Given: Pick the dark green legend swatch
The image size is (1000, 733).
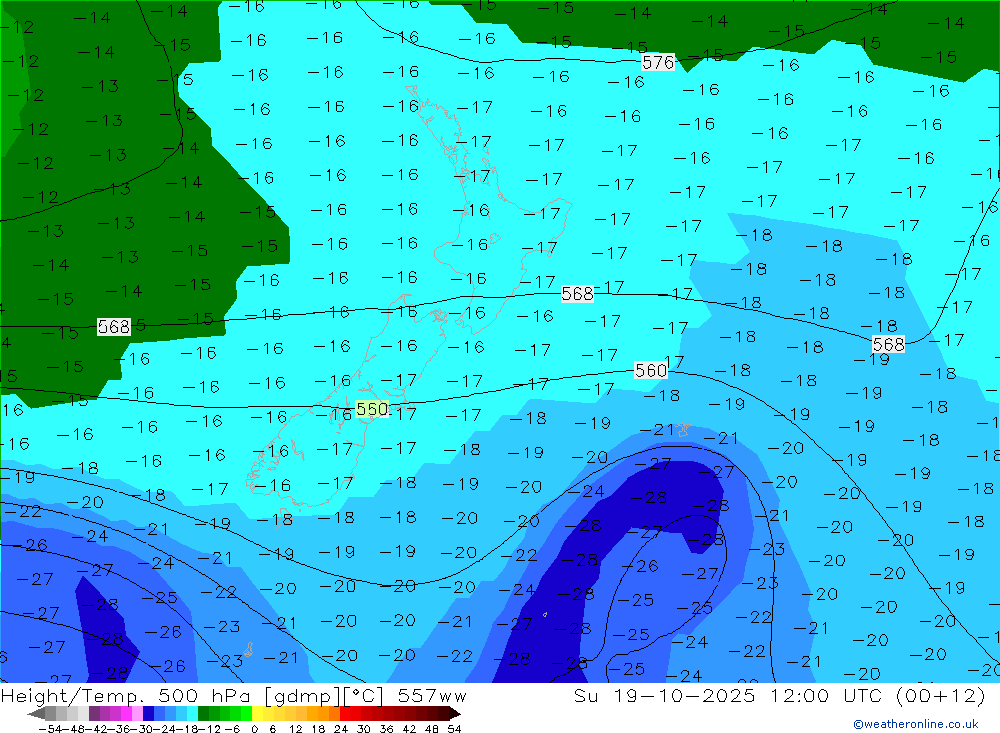Looking at the screenshot, I should point(203,714).
